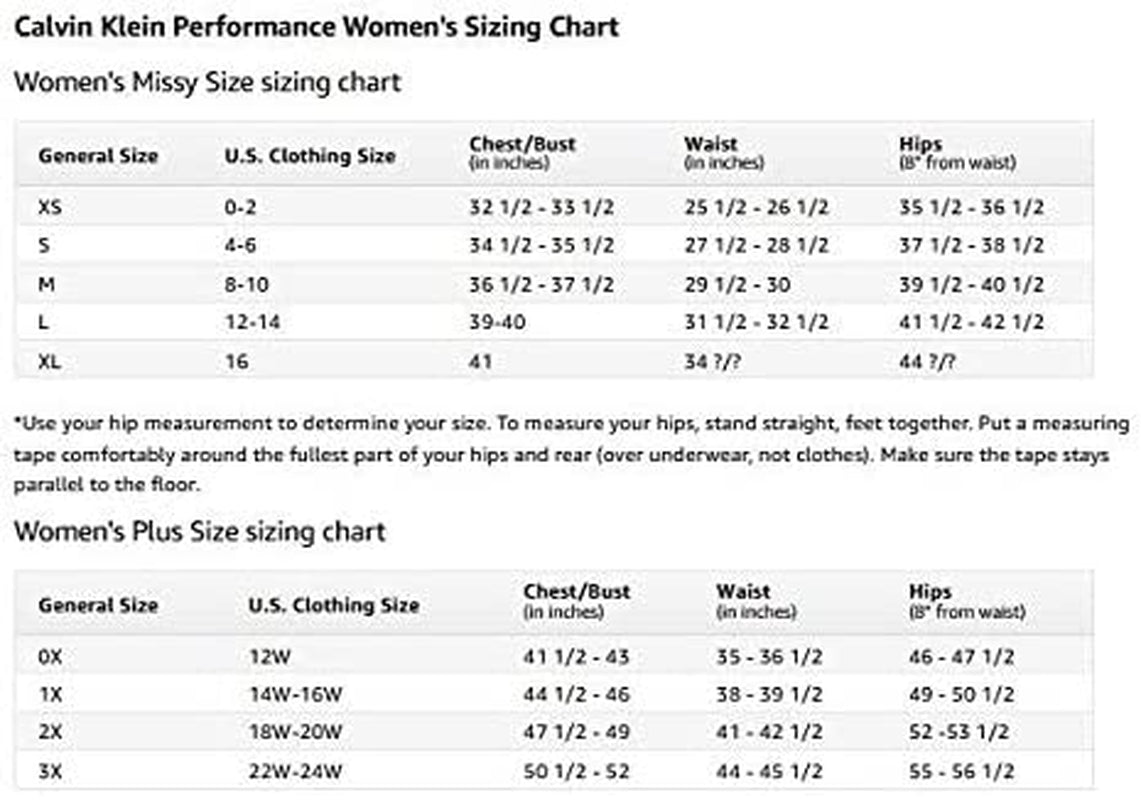Click the L row chest value 39-40
The width and height of the screenshot is (1141, 800).
pyautogui.click(x=497, y=322)
